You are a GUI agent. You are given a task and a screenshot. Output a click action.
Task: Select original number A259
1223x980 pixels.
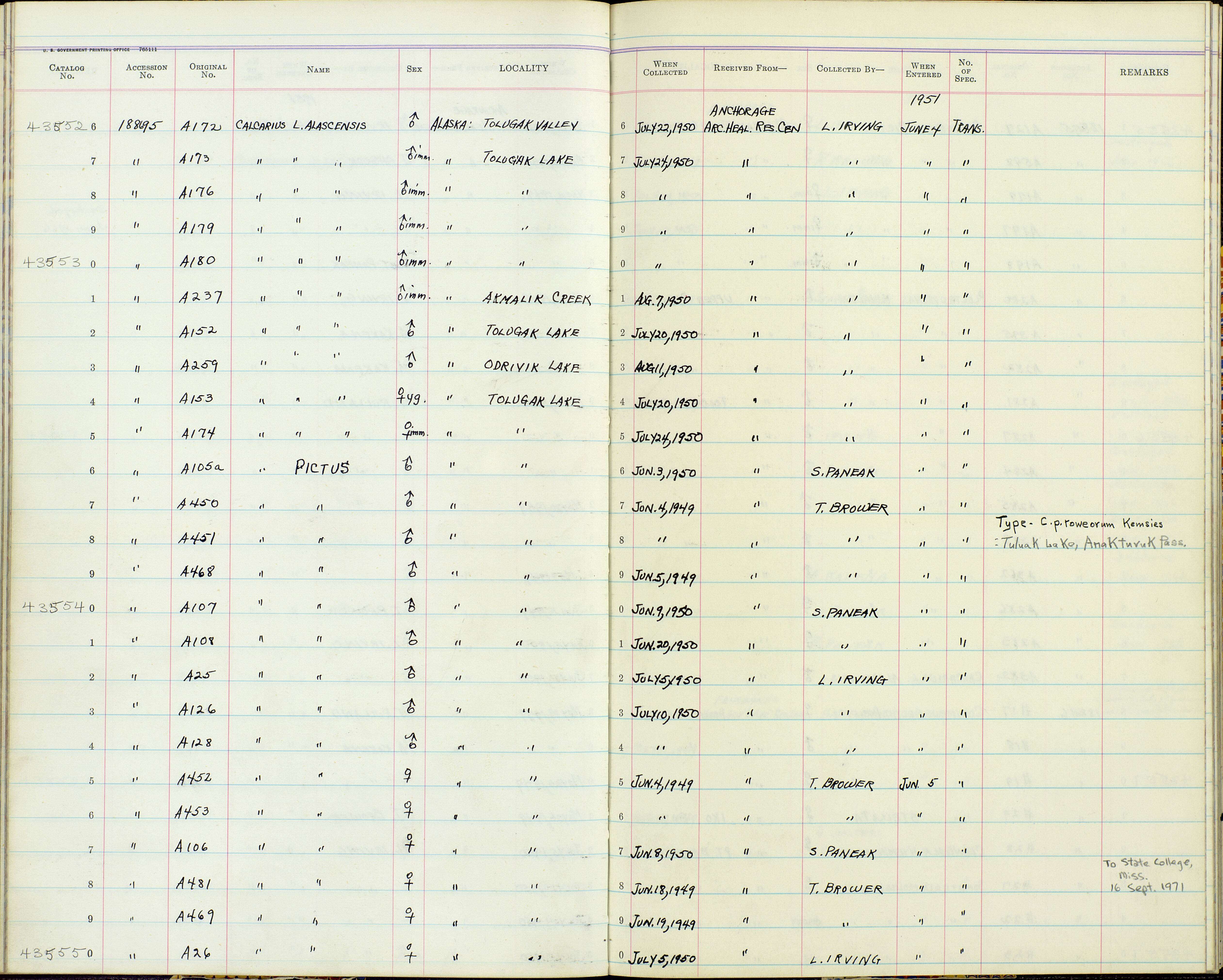point(199,366)
